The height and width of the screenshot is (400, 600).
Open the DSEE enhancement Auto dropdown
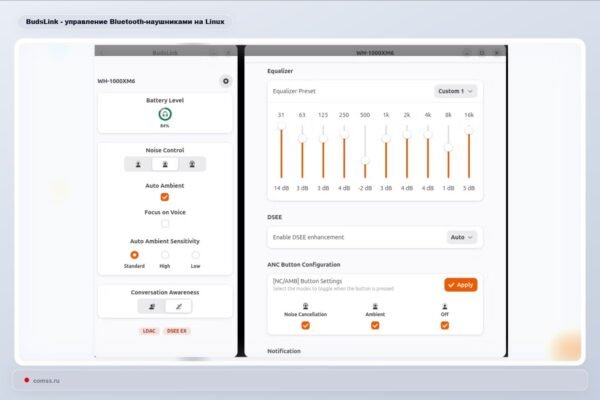click(461, 237)
